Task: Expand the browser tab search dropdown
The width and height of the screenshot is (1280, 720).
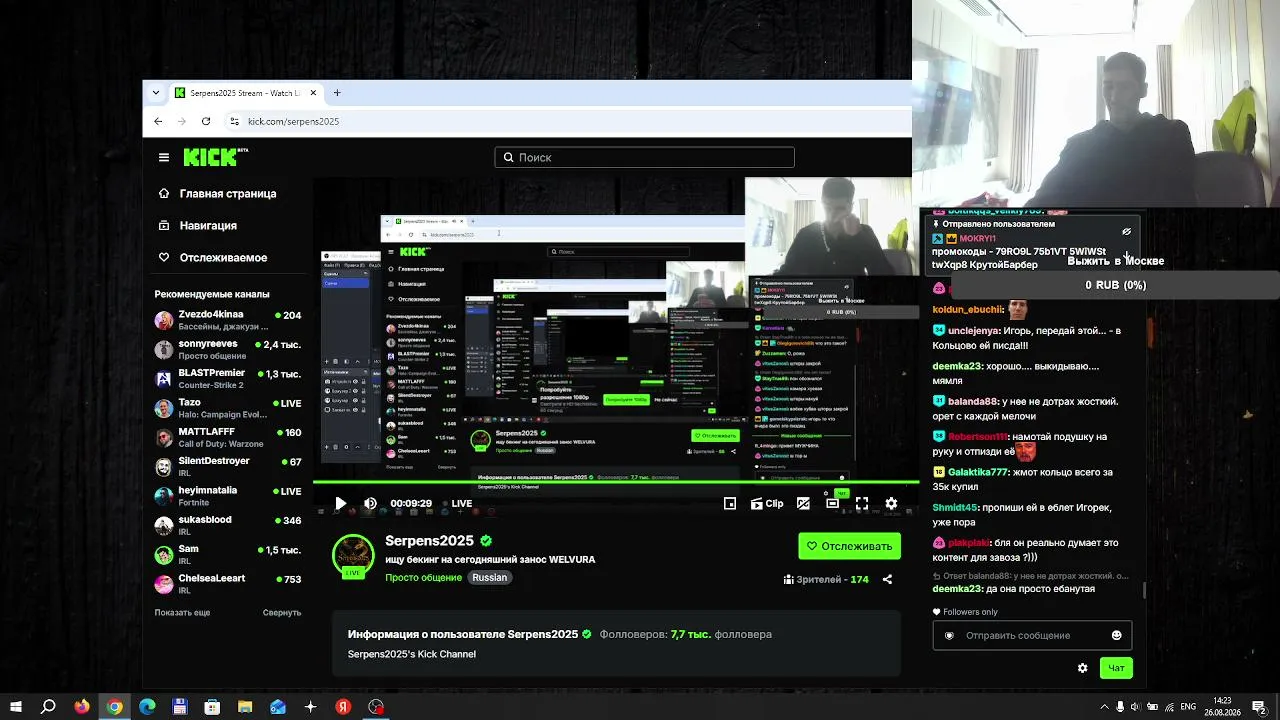Action: coord(155,93)
